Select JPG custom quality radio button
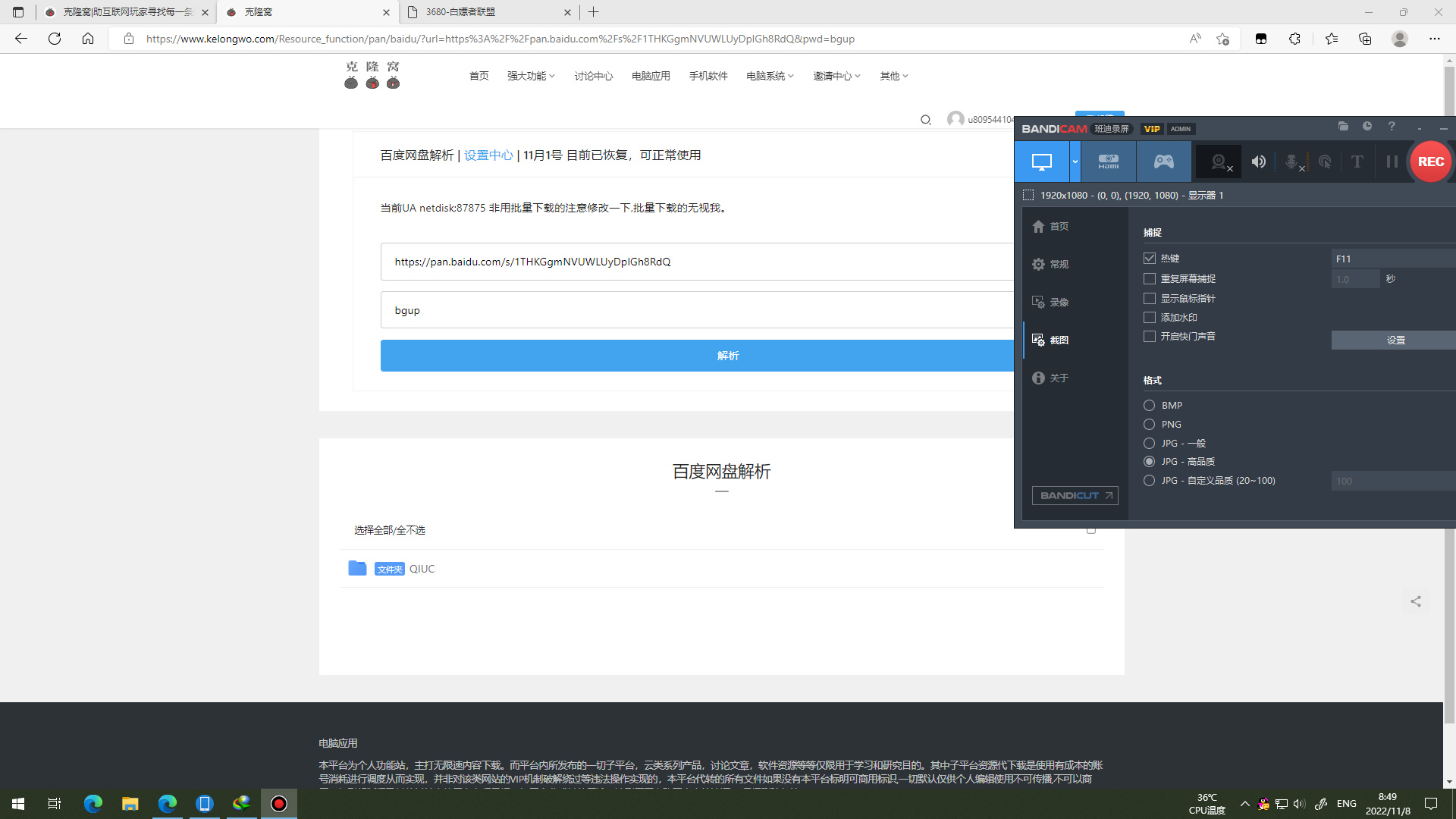This screenshot has width=1456, height=819. pos(1150,480)
